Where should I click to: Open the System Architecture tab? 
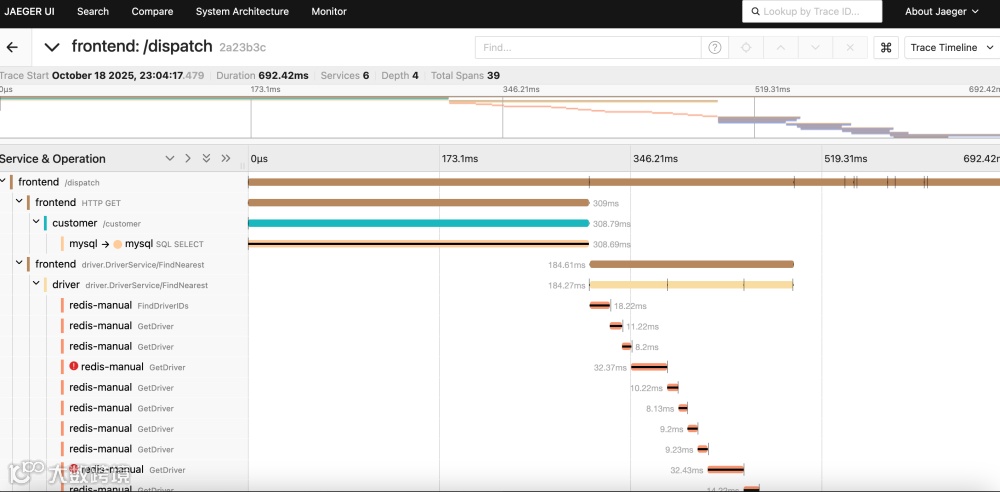point(242,11)
